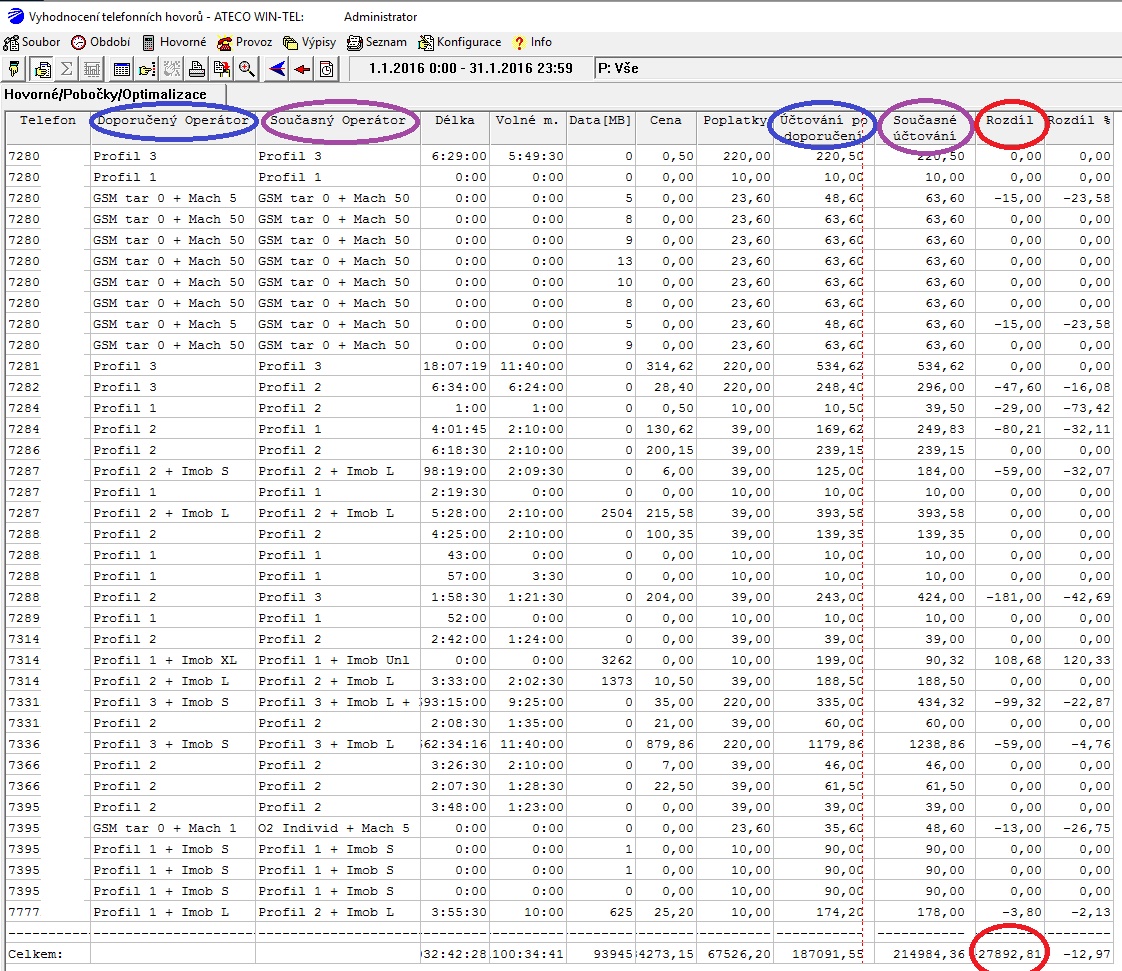Toggle the pressed documents-view toolbar icon

(42, 69)
